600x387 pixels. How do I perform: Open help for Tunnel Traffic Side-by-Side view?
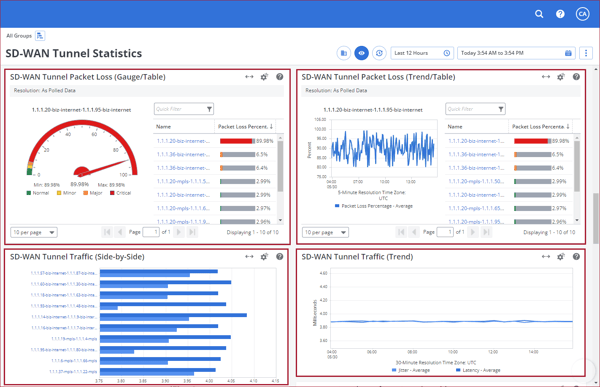pos(280,256)
